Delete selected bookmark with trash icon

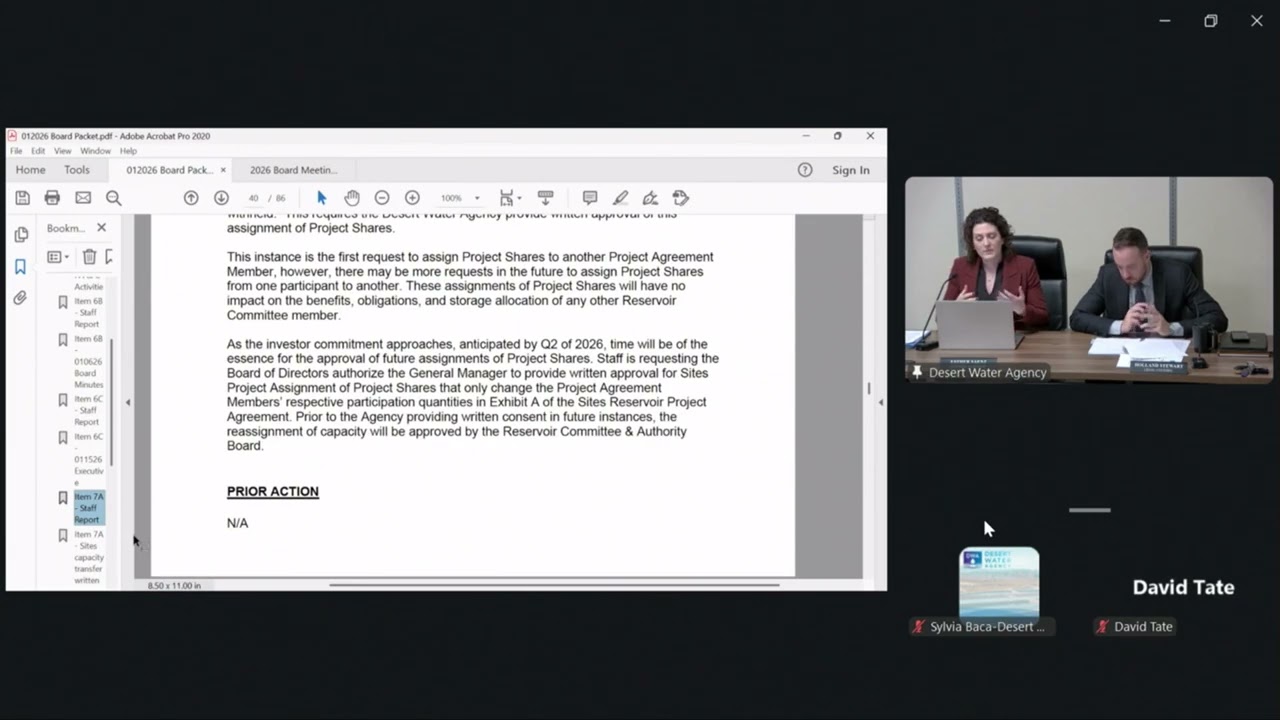[89, 257]
